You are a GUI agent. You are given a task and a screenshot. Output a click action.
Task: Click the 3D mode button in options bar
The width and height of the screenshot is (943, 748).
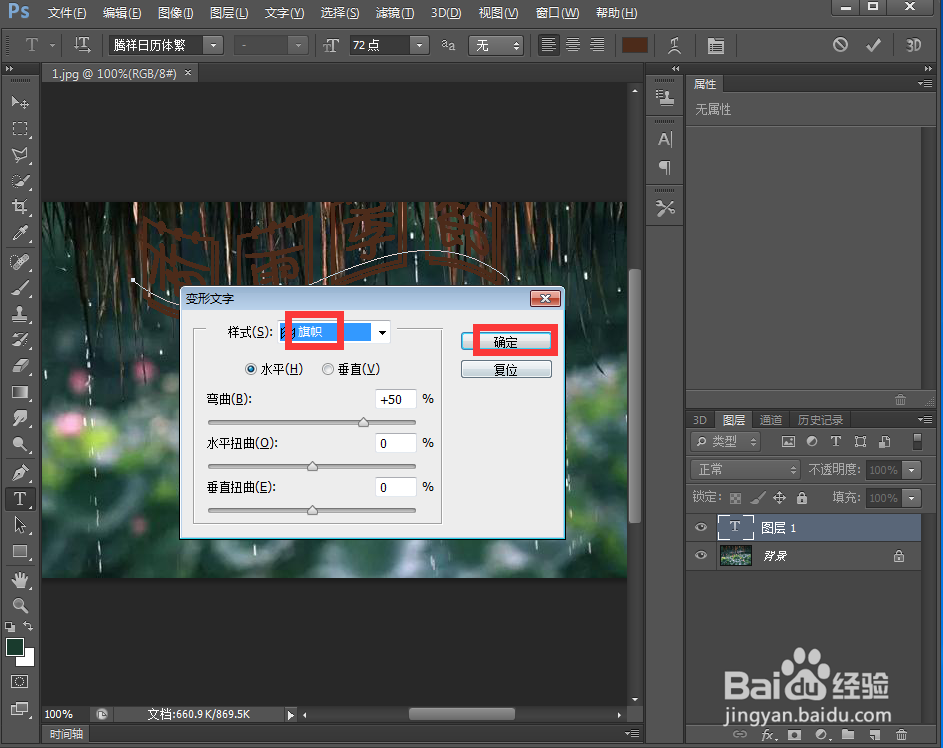point(914,45)
